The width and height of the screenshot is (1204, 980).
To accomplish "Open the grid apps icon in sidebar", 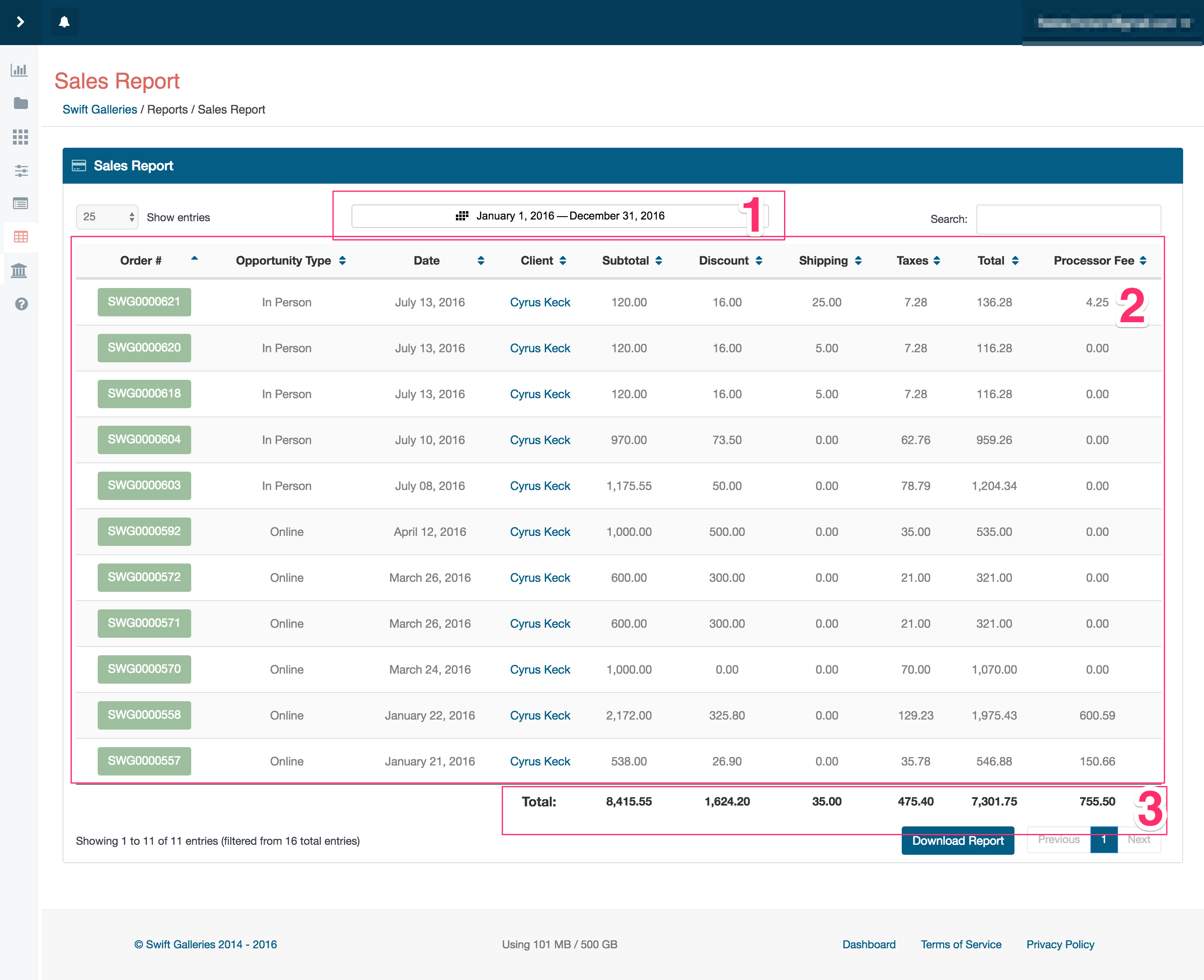I will coord(21,136).
